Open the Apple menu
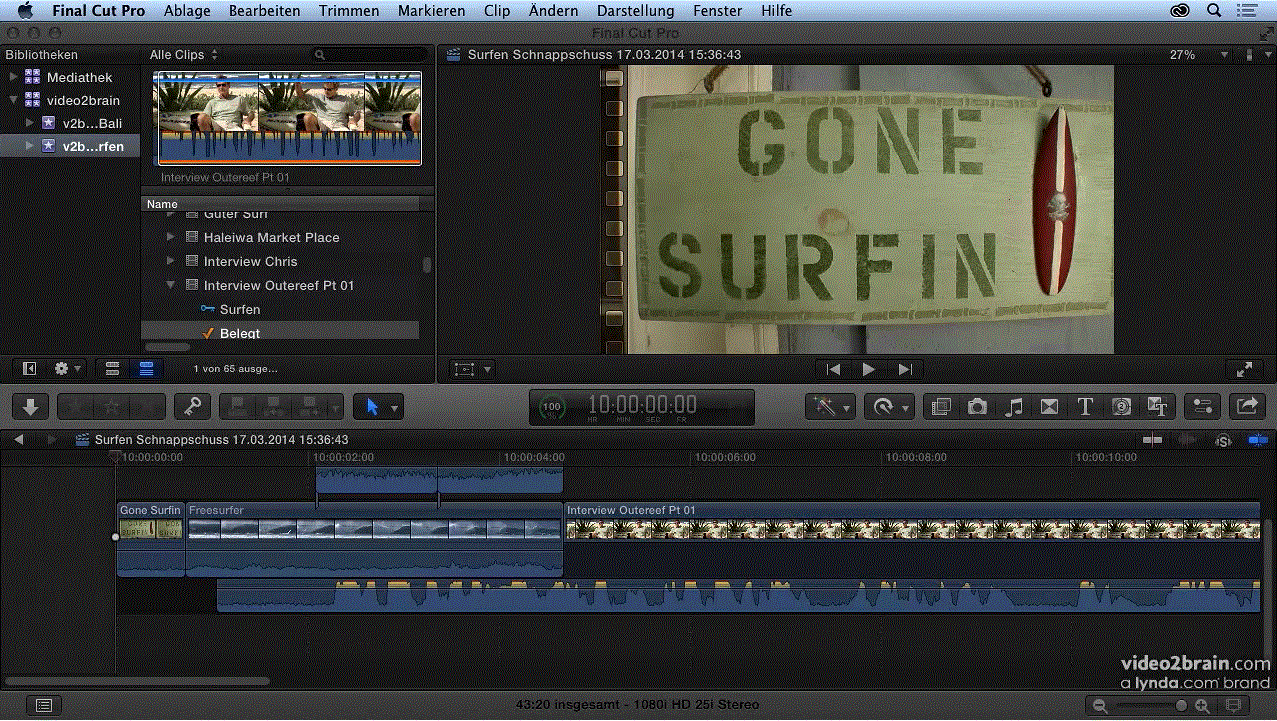The height and width of the screenshot is (721, 1277). (x=25, y=11)
